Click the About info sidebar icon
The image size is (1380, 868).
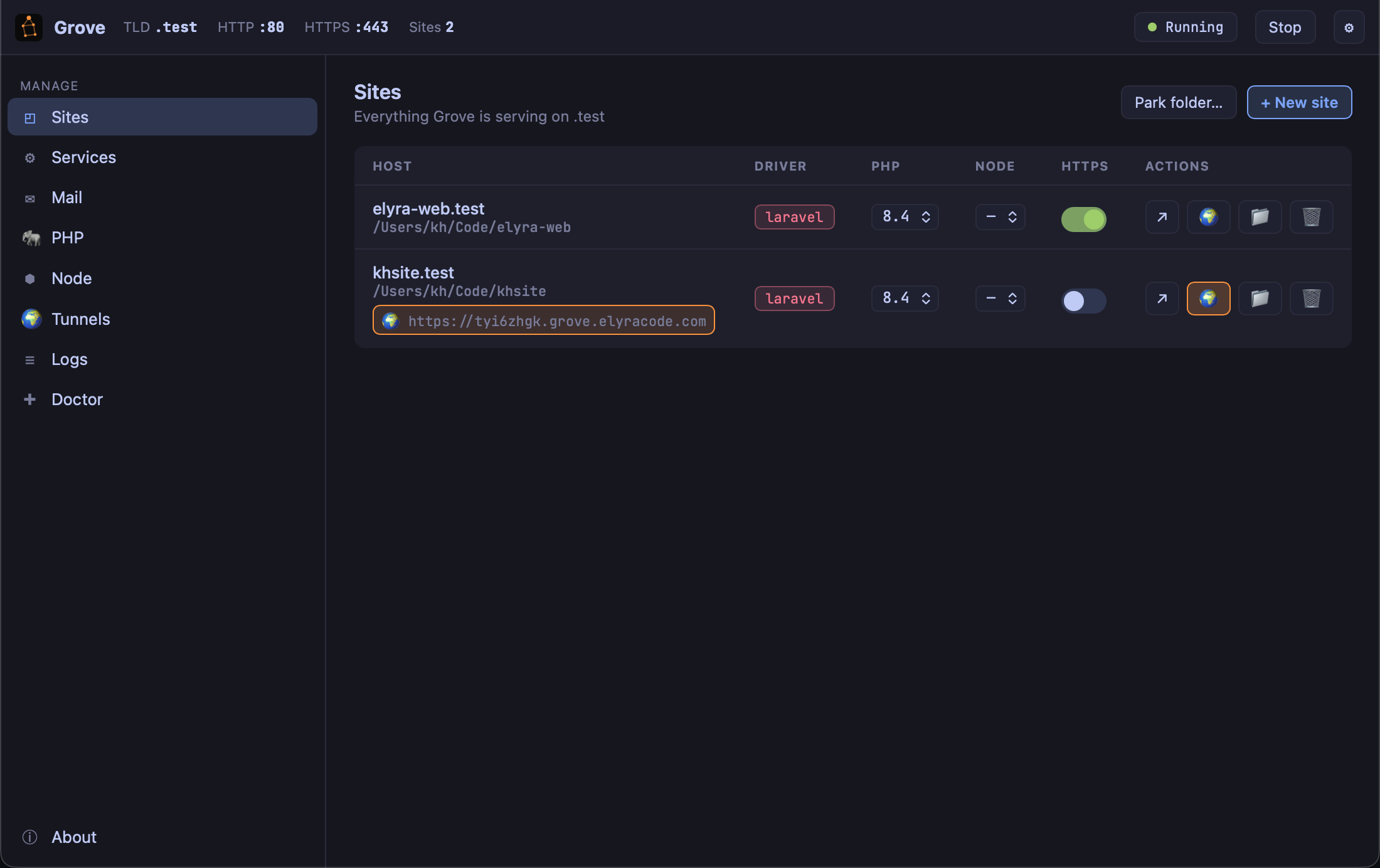[x=30, y=837]
